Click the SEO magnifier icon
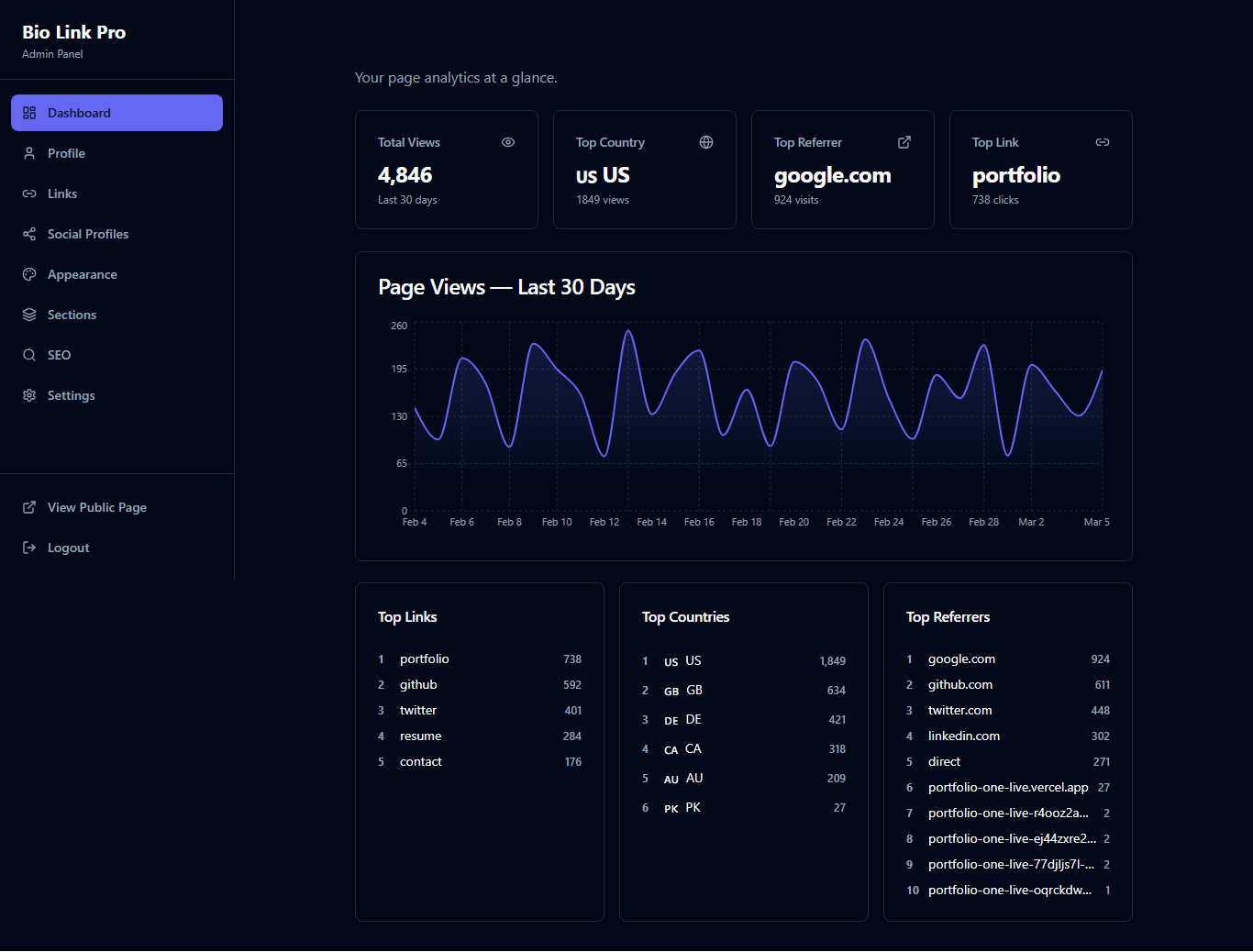This screenshot has width=1253, height=952. point(29,355)
